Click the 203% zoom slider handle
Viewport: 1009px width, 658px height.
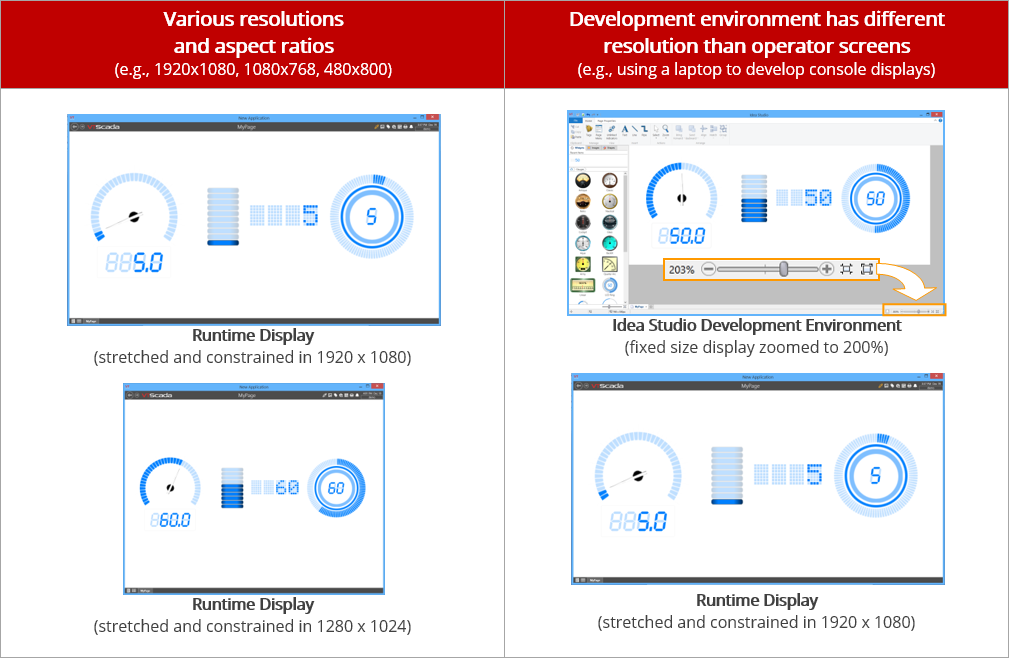pos(784,267)
